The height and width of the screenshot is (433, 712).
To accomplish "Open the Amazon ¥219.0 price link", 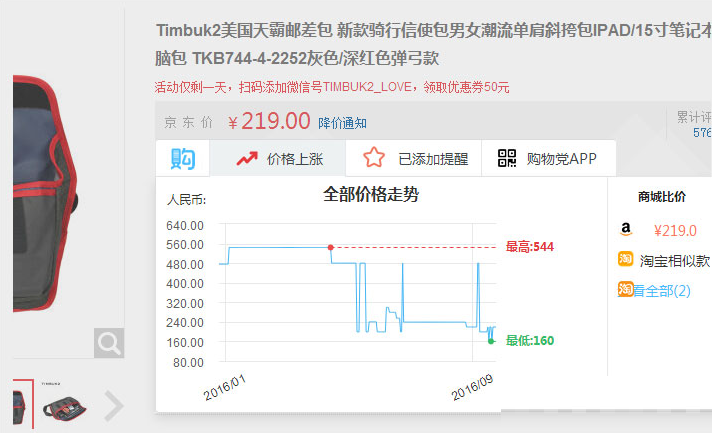I will coord(675,231).
